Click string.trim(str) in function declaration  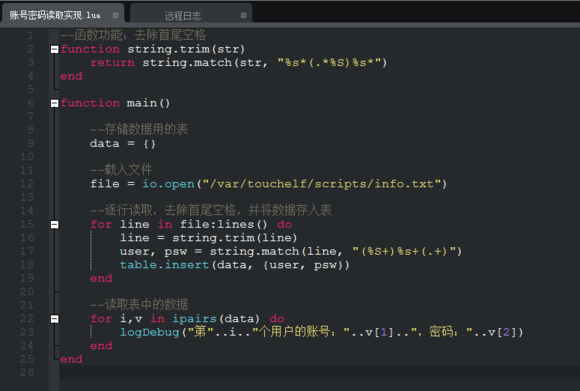point(186,49)
